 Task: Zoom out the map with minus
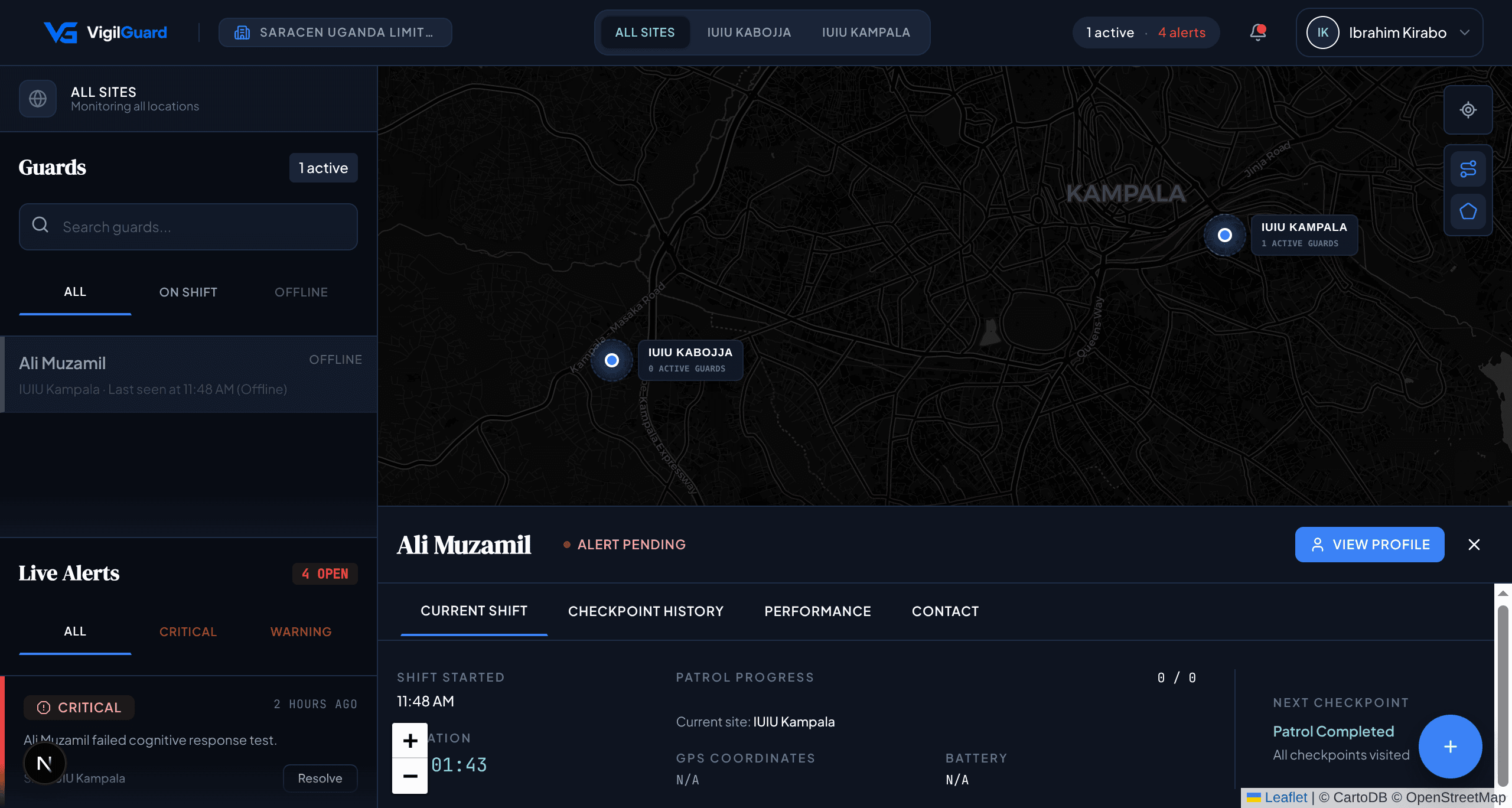pyautogui.click(x=410, y=776)
